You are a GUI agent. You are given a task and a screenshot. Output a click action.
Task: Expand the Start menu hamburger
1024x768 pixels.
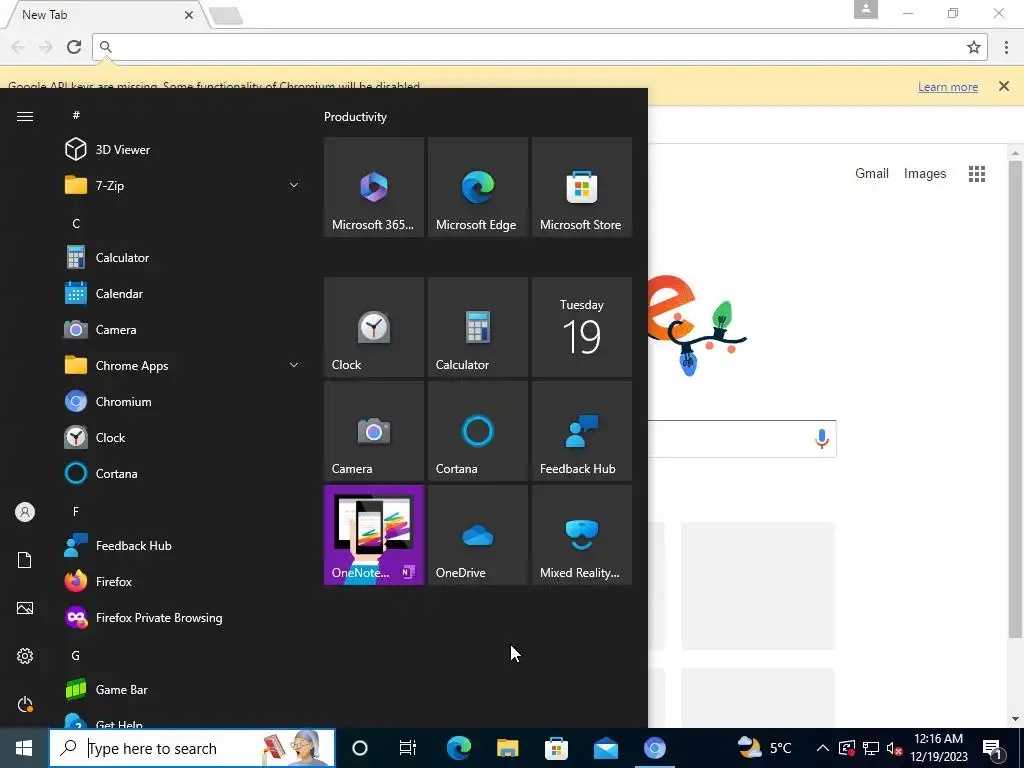click(x=25, y=116)
